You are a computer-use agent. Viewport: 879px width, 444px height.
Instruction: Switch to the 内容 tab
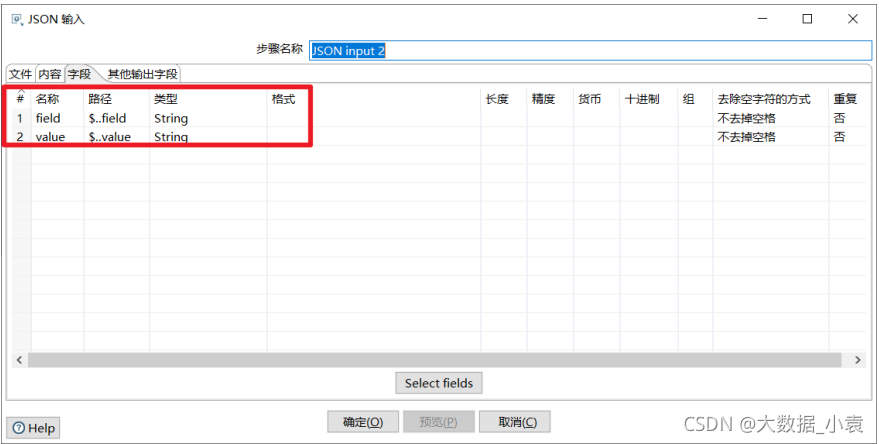coord(50,74)
